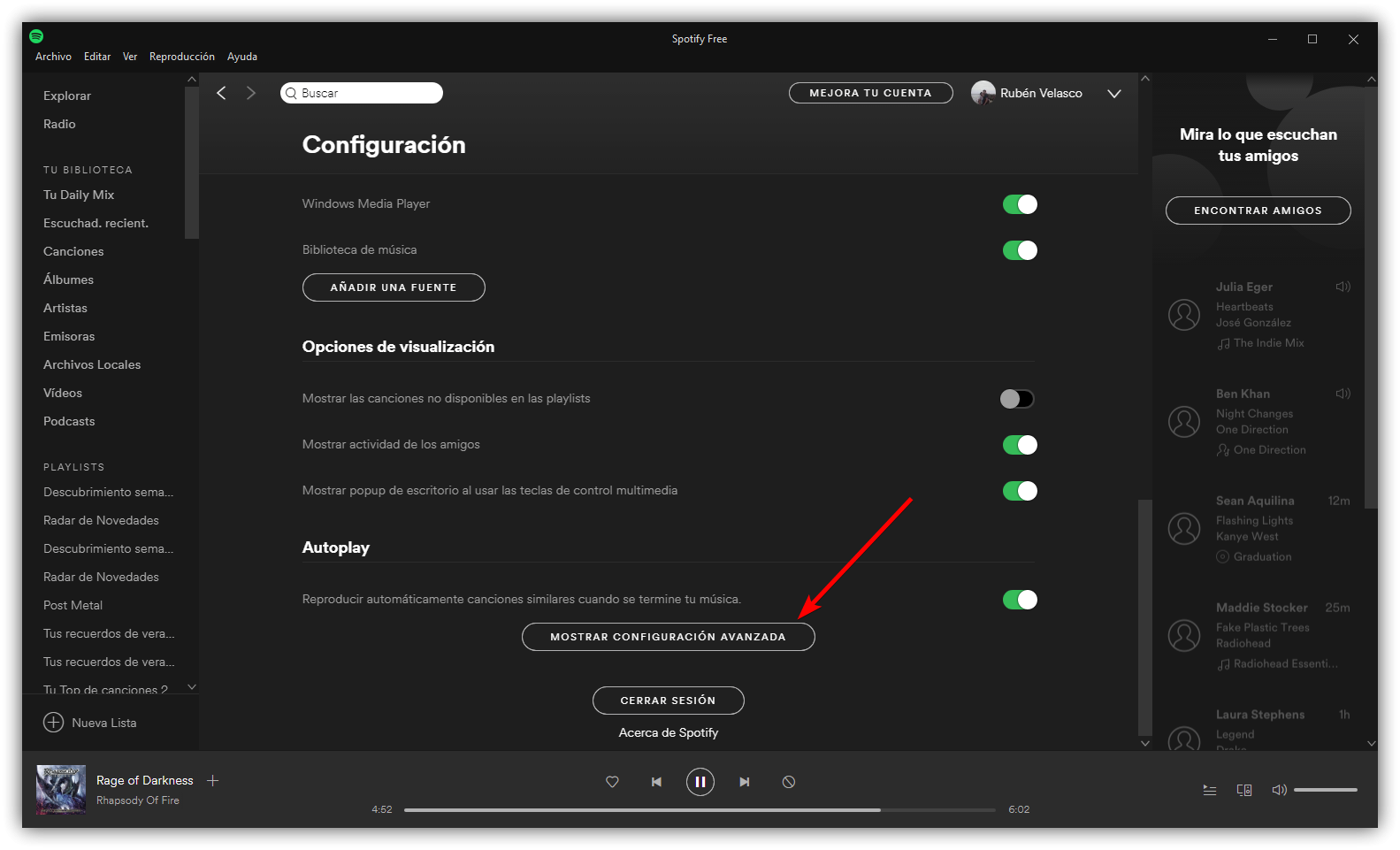Screen dimensions: 1400x850
Task: Open Sean Aquilina's profile picture
Action: click(1184, 528)
